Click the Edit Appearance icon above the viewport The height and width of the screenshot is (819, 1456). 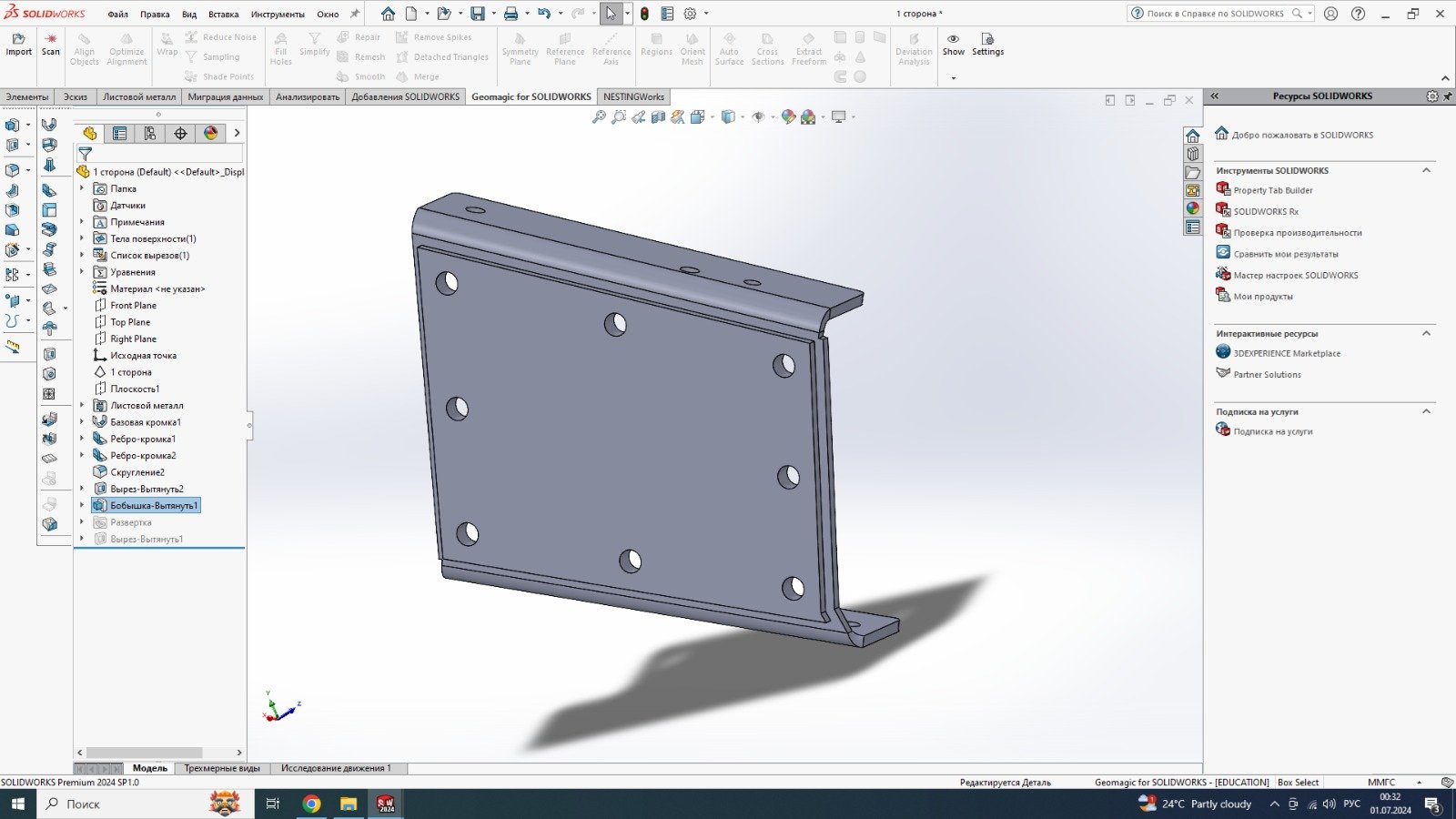pyautogui.click(x=788, y=116)
